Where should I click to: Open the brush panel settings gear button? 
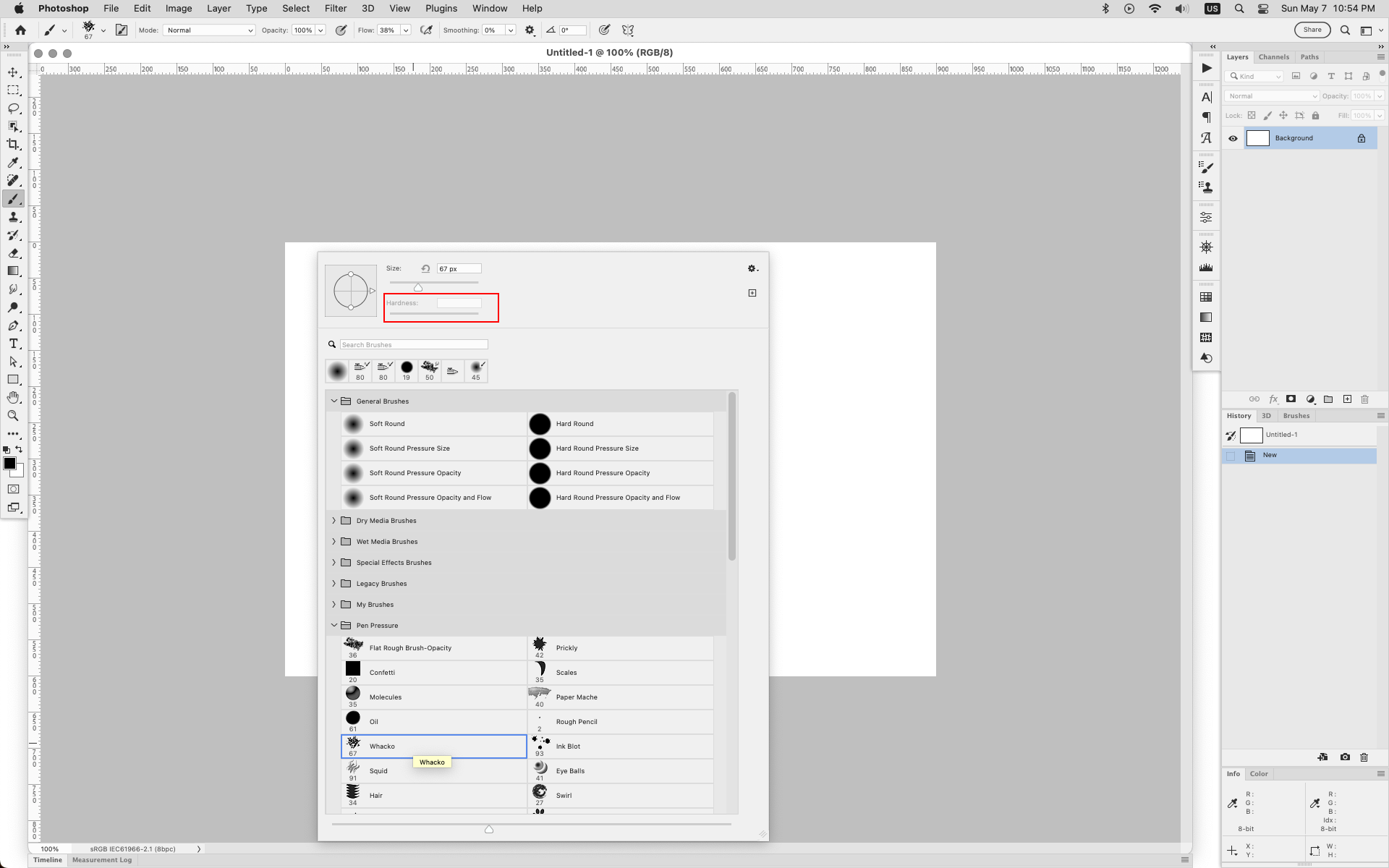coord(752,268)
